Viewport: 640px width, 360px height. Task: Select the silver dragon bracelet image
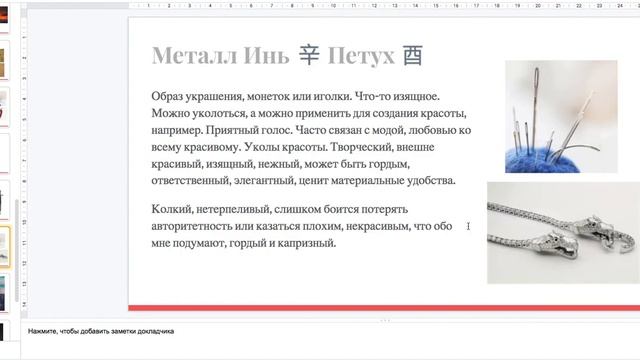563,233
